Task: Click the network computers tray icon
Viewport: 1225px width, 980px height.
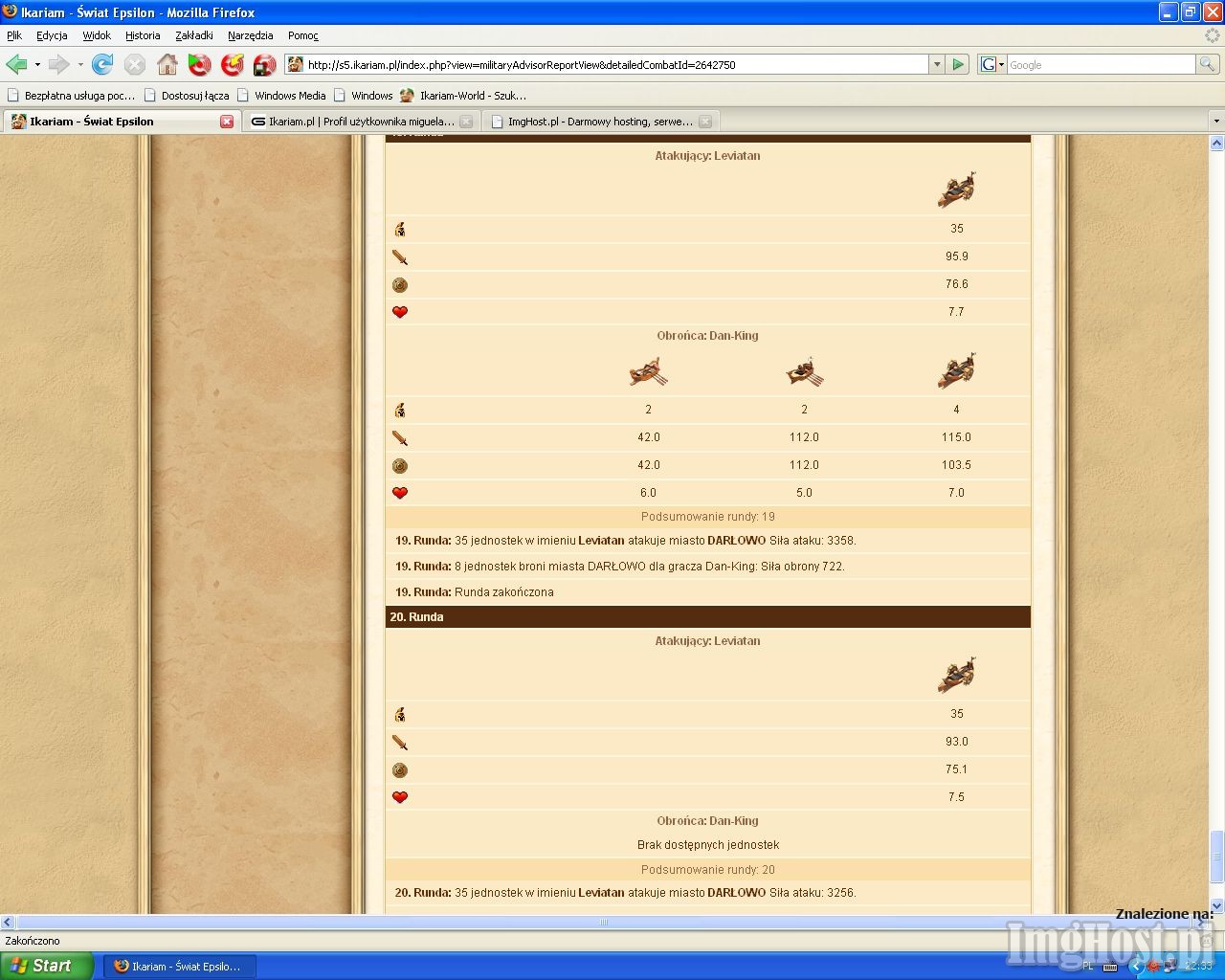Action: [x=1172, y=966]
